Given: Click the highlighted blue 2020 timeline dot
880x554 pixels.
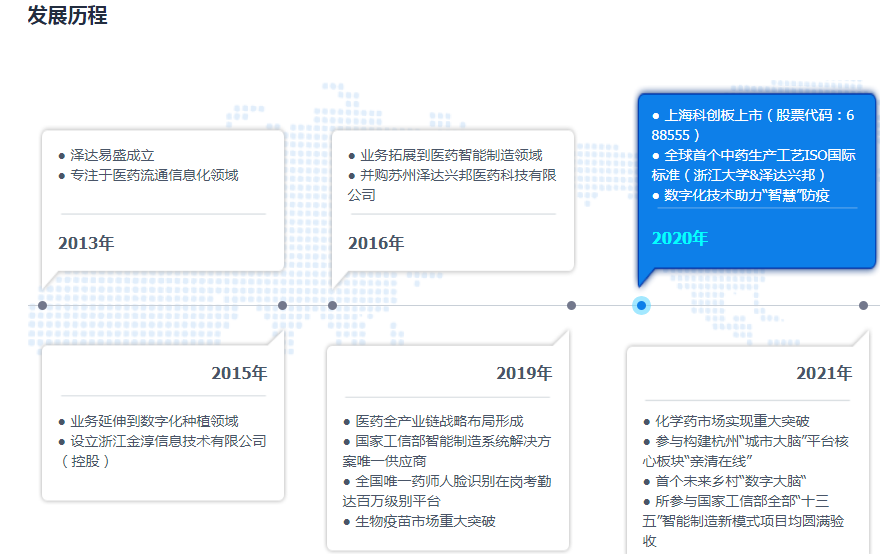Looking at the screenshot, I should 641,305.
